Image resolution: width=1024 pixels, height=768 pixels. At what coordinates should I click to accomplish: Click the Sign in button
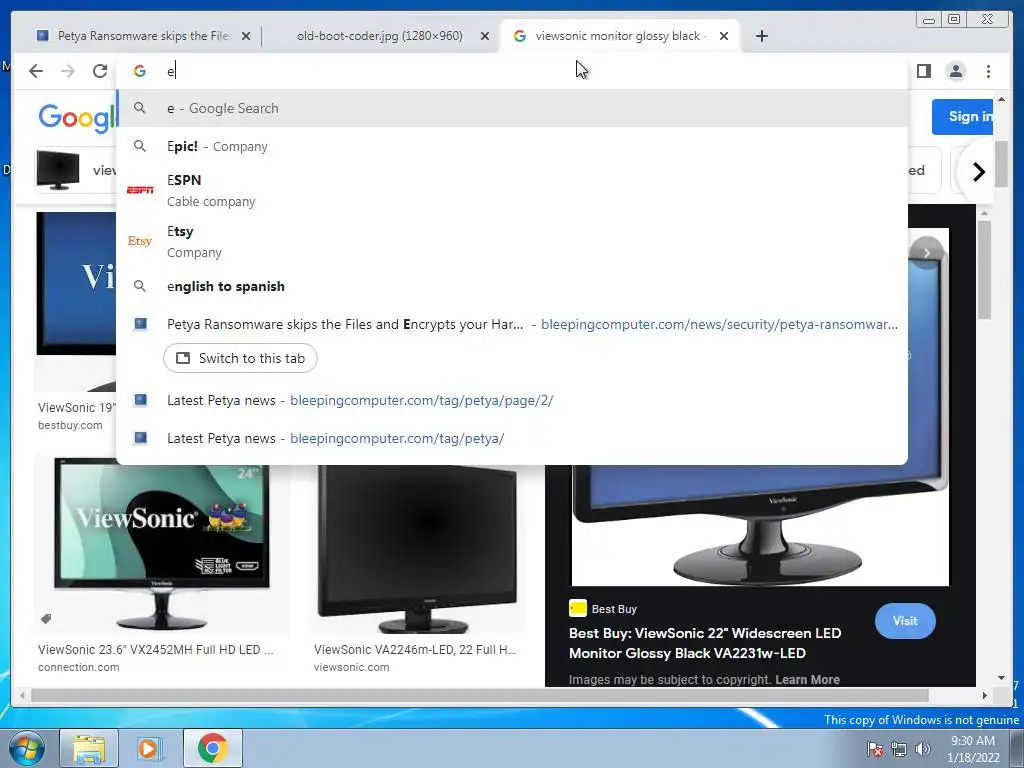click(963, 117)
